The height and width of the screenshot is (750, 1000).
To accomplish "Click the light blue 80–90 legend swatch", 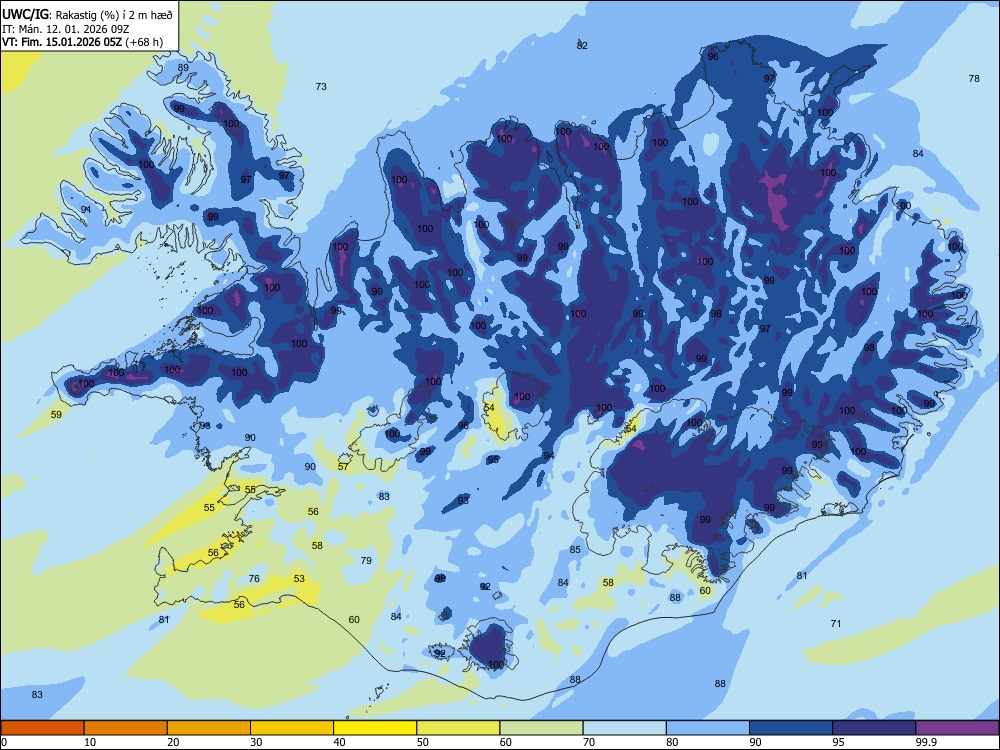I will click(708, 728).
